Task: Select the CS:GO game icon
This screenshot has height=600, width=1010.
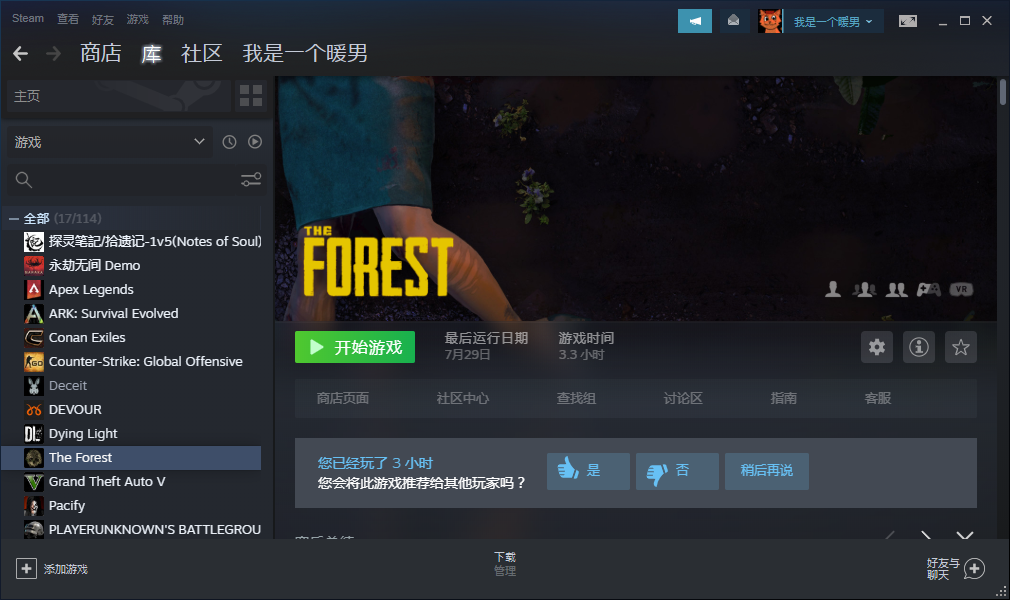Action: (33, 362)
